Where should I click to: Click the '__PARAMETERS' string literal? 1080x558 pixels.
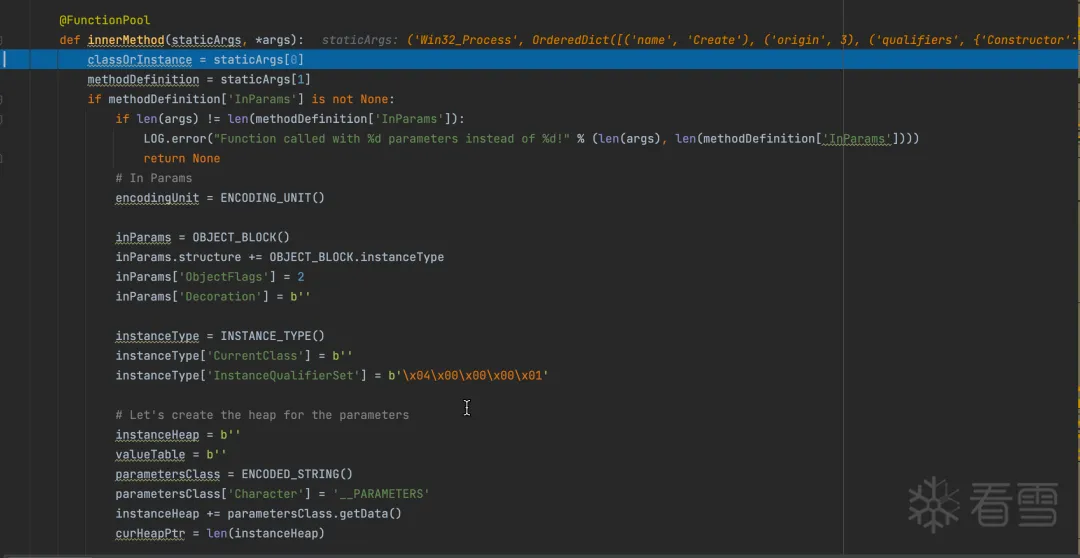(x=381, y=494)
